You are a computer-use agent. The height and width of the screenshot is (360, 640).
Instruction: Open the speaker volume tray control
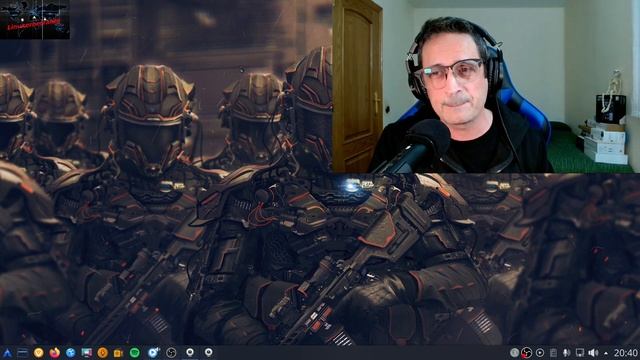click(x=593, y=353)
